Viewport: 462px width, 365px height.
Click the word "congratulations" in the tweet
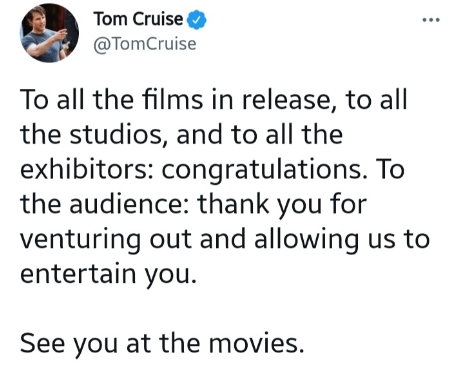coord(266,169)
